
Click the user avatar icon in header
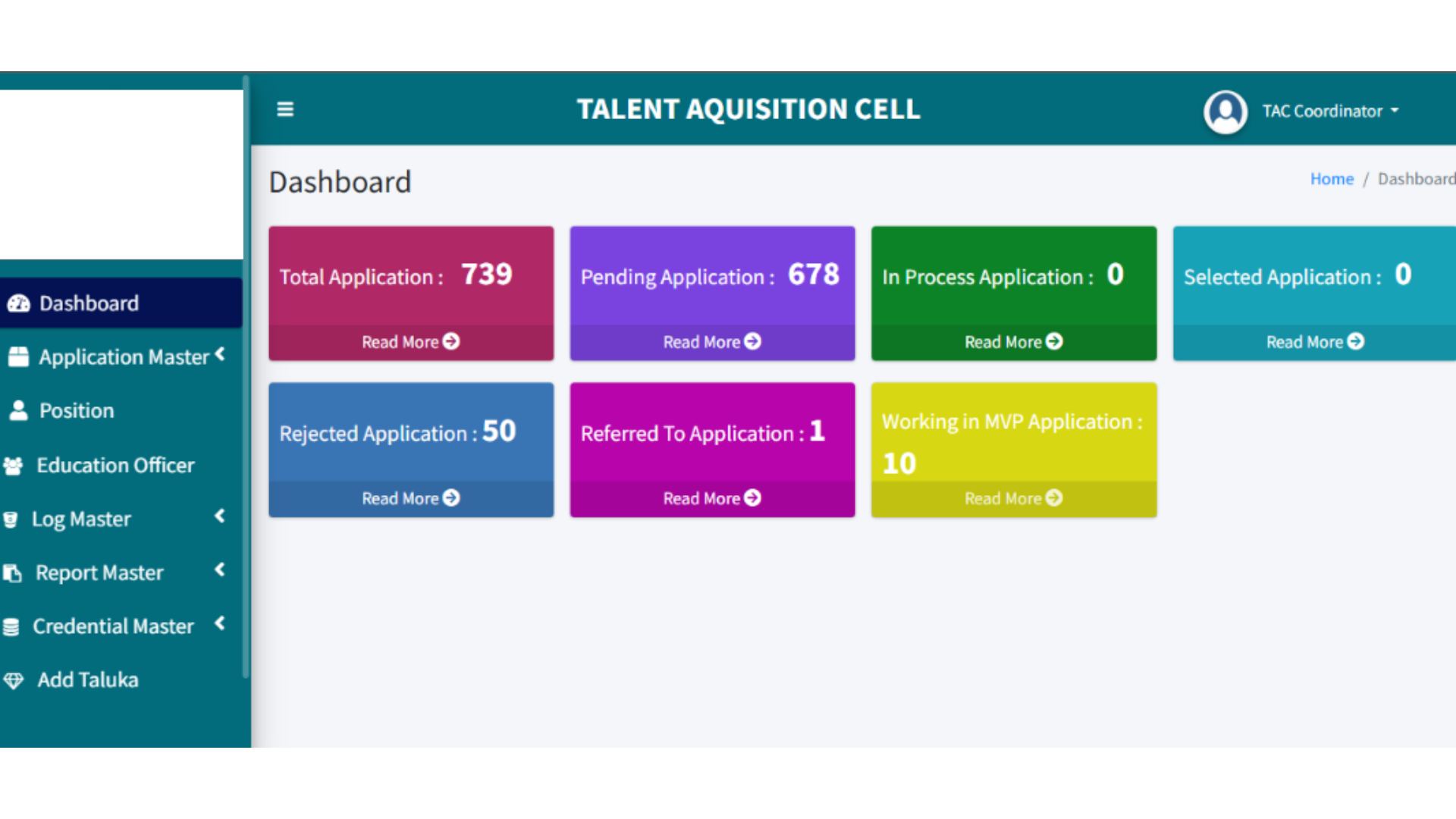[1225, 111]
